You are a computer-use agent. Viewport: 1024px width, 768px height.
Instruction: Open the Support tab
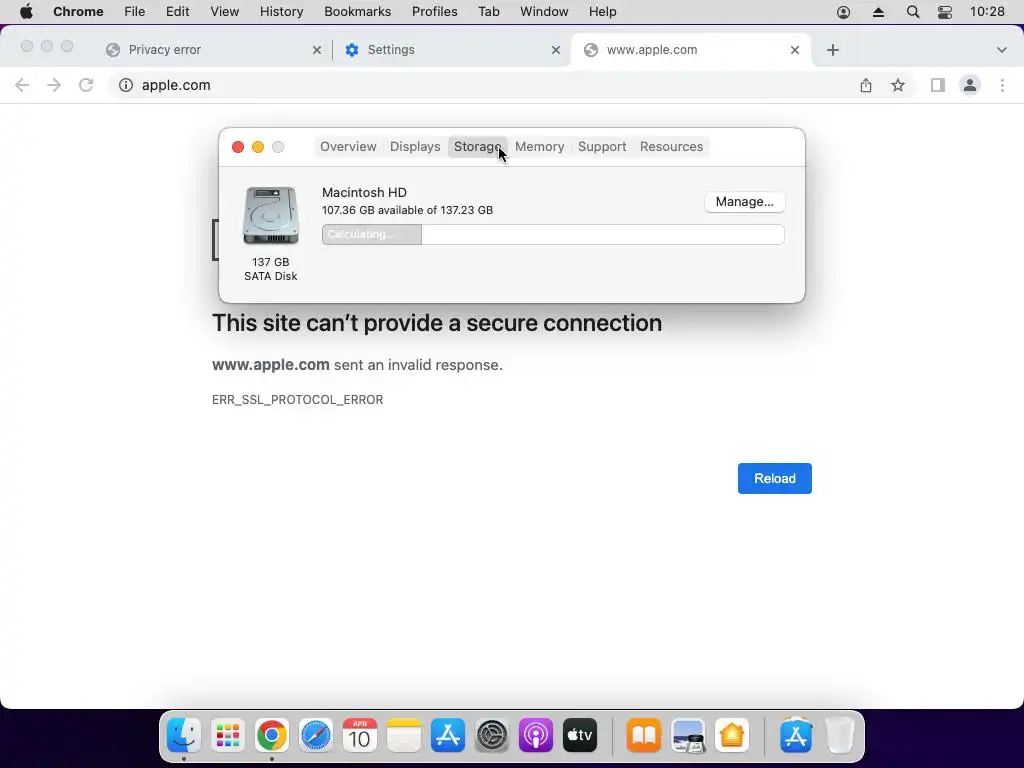coord(602,147)
